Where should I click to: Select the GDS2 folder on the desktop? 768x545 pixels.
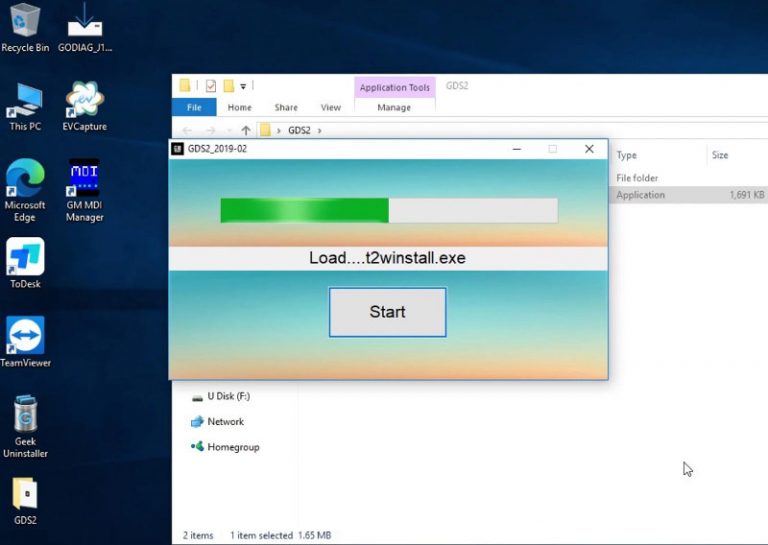(25, 495)
